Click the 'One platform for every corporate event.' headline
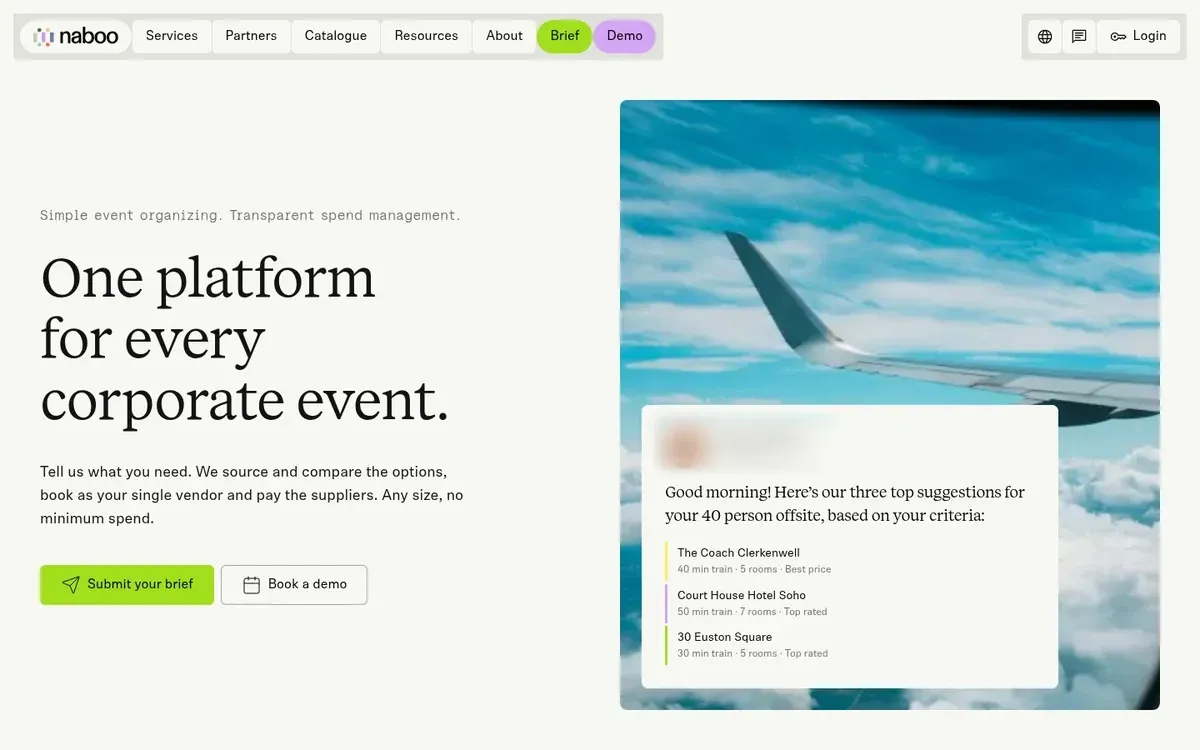Viewport: 1200px width, 750px height. [x=245, y=339]
